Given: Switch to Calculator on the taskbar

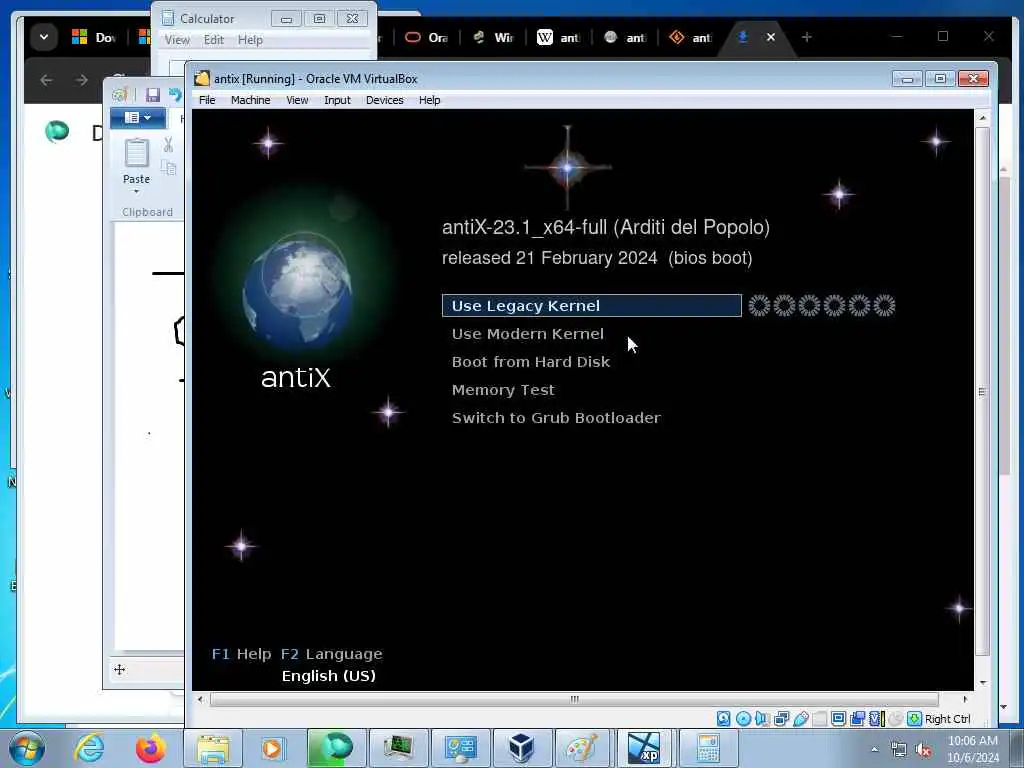Looking at the screenshot, I should tap(708, 748).
